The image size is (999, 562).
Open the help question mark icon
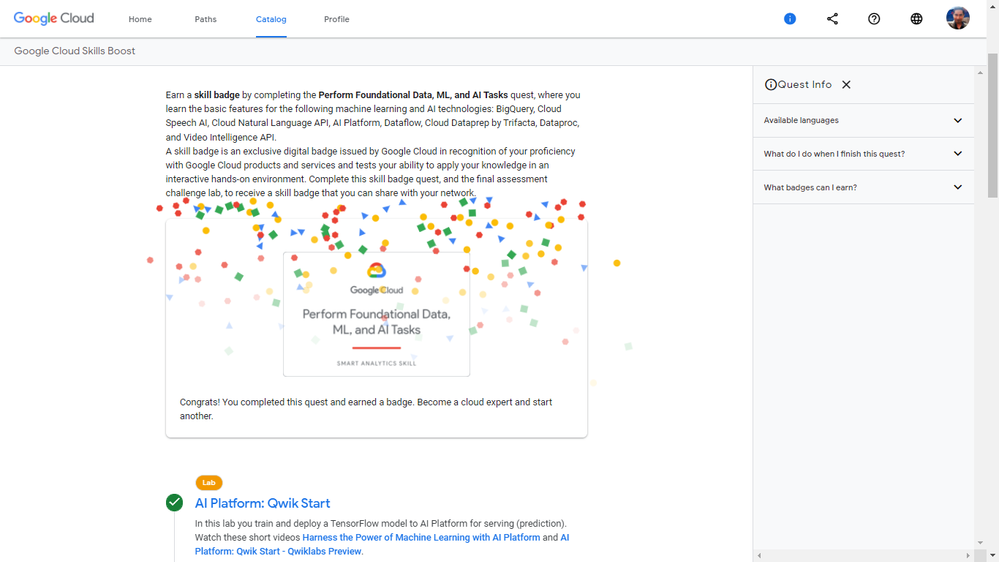click(874, 19)
